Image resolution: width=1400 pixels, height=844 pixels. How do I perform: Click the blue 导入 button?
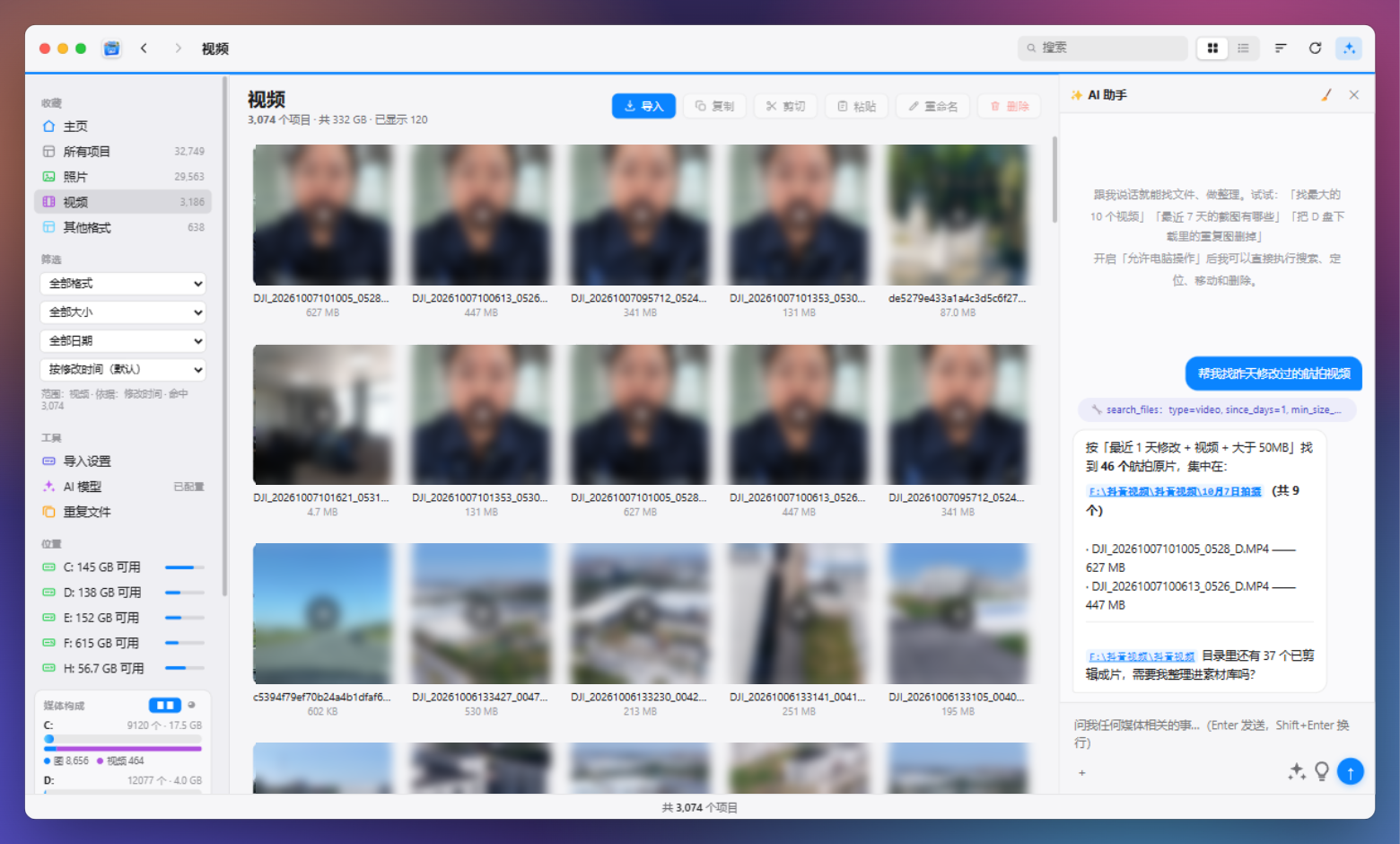(643, 106)
